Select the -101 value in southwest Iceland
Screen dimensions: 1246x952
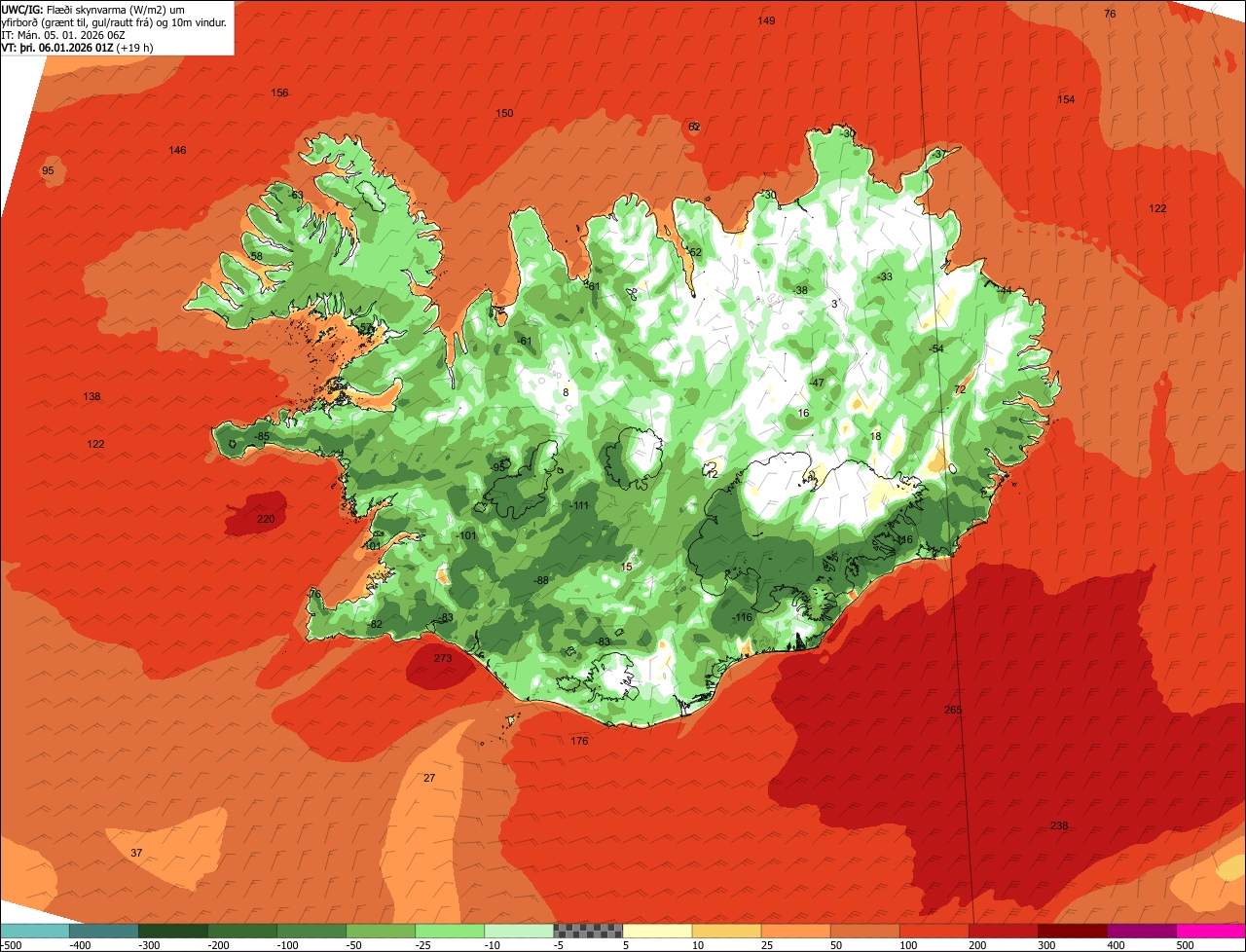point(466,535)
